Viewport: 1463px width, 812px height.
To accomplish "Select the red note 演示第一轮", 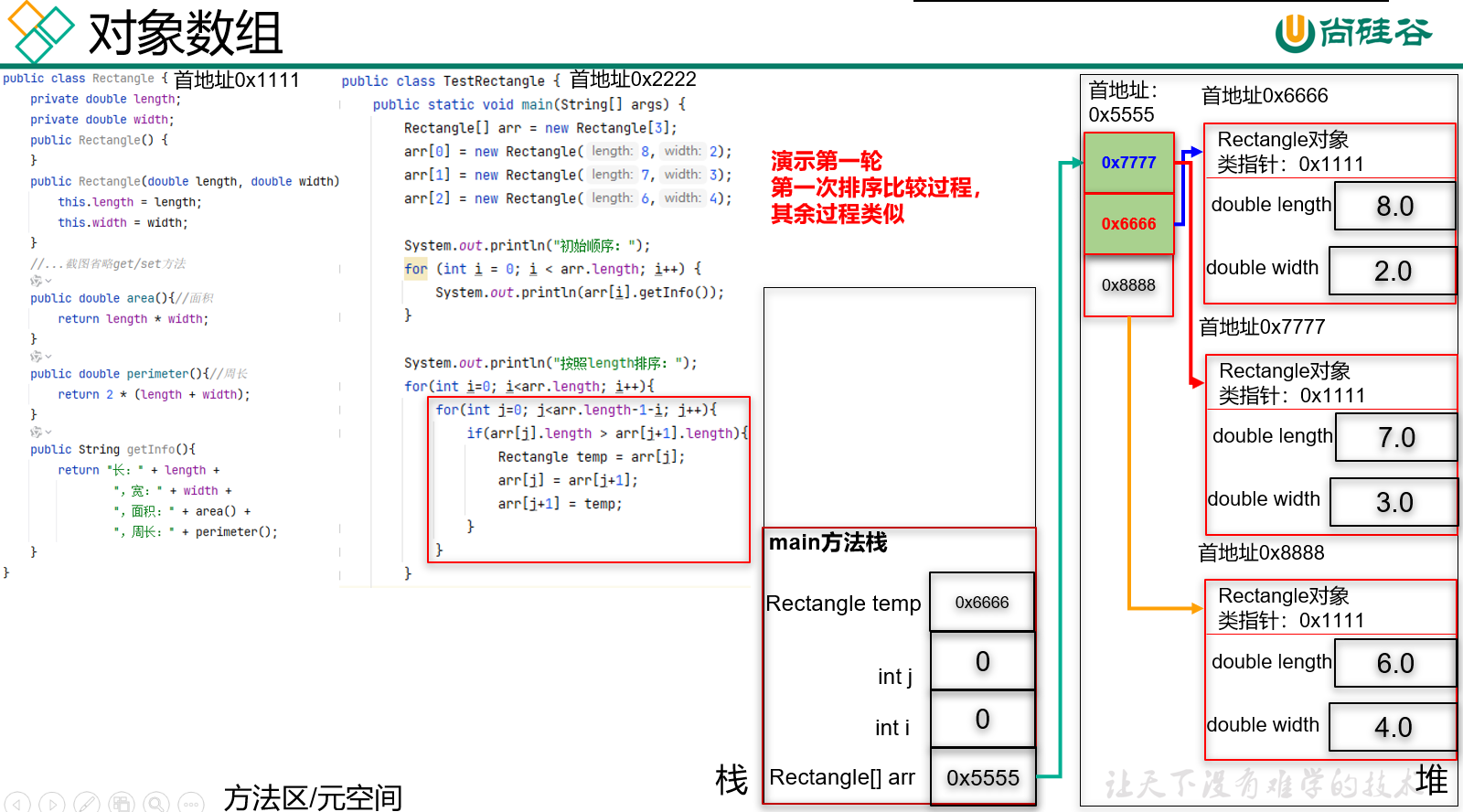I will click(826, 161).
